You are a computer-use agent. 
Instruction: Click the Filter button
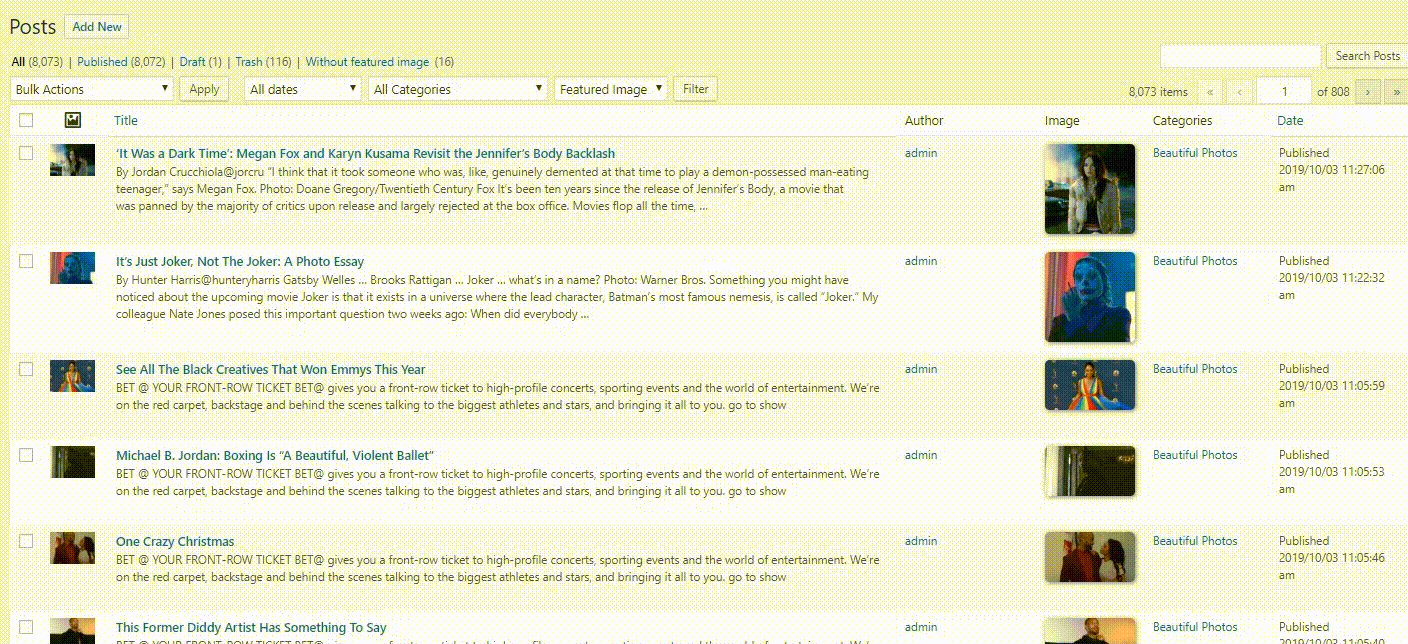(x=695, y=89)
